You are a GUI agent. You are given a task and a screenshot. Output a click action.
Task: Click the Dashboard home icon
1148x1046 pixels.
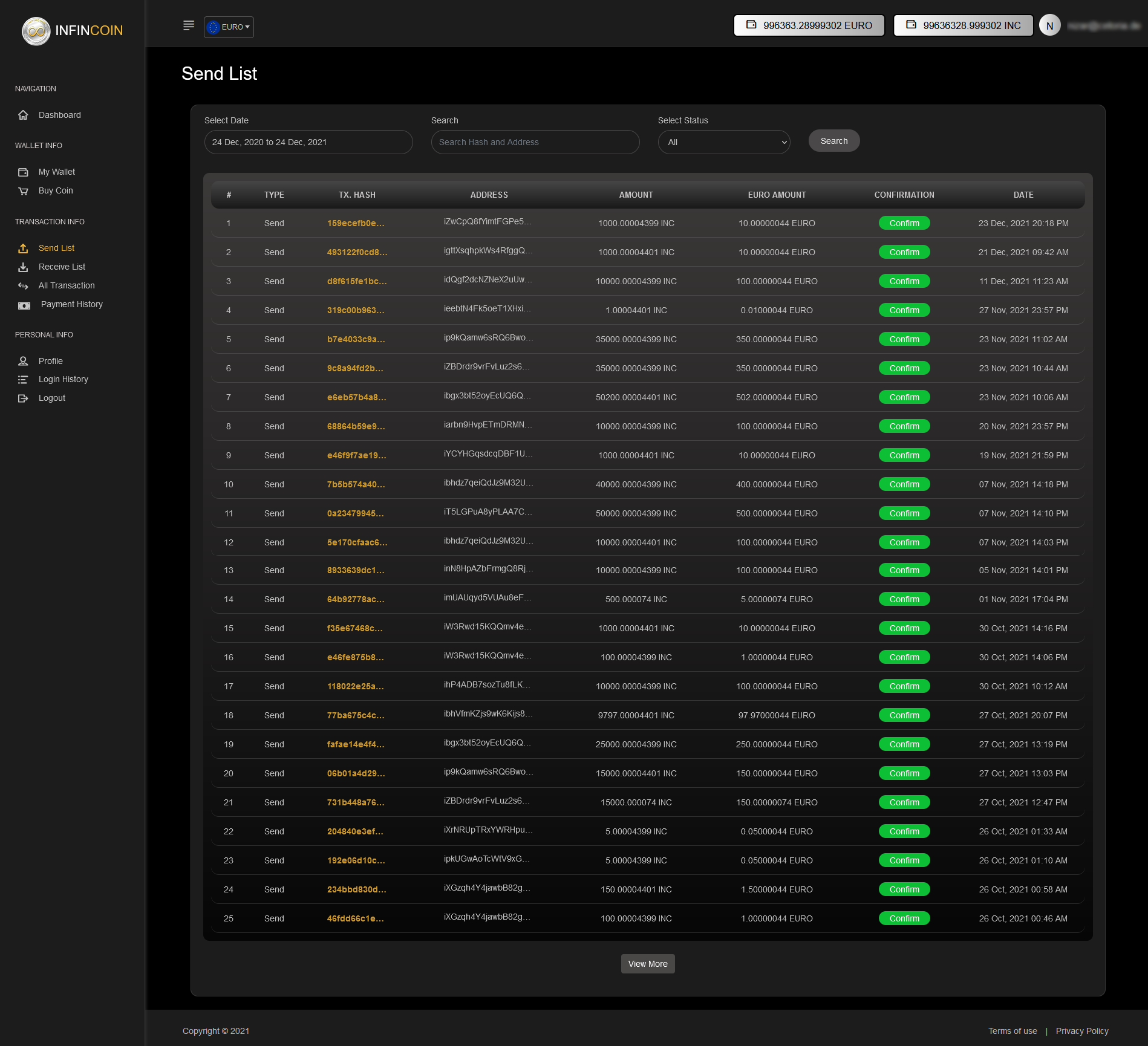click(x=23, y=115)
